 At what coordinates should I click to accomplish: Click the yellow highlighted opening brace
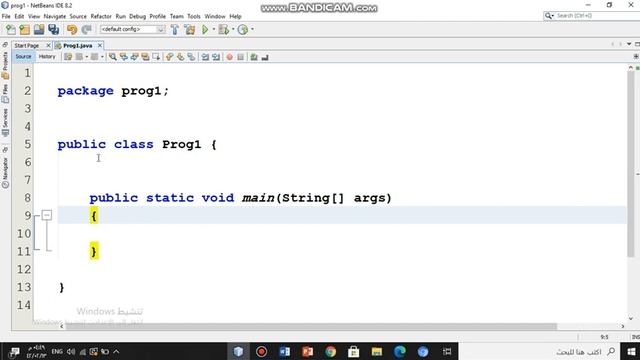click(94, 215)
